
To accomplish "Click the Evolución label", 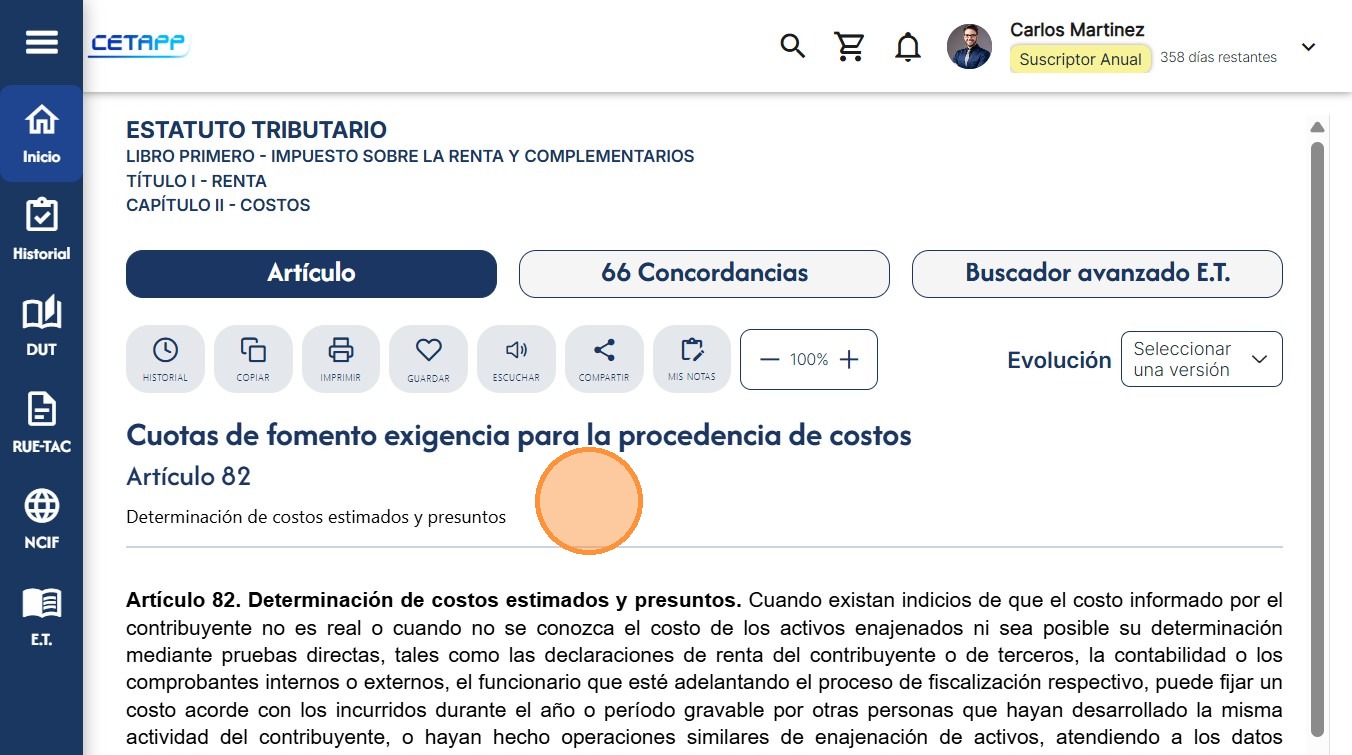I will point(1059,360).
